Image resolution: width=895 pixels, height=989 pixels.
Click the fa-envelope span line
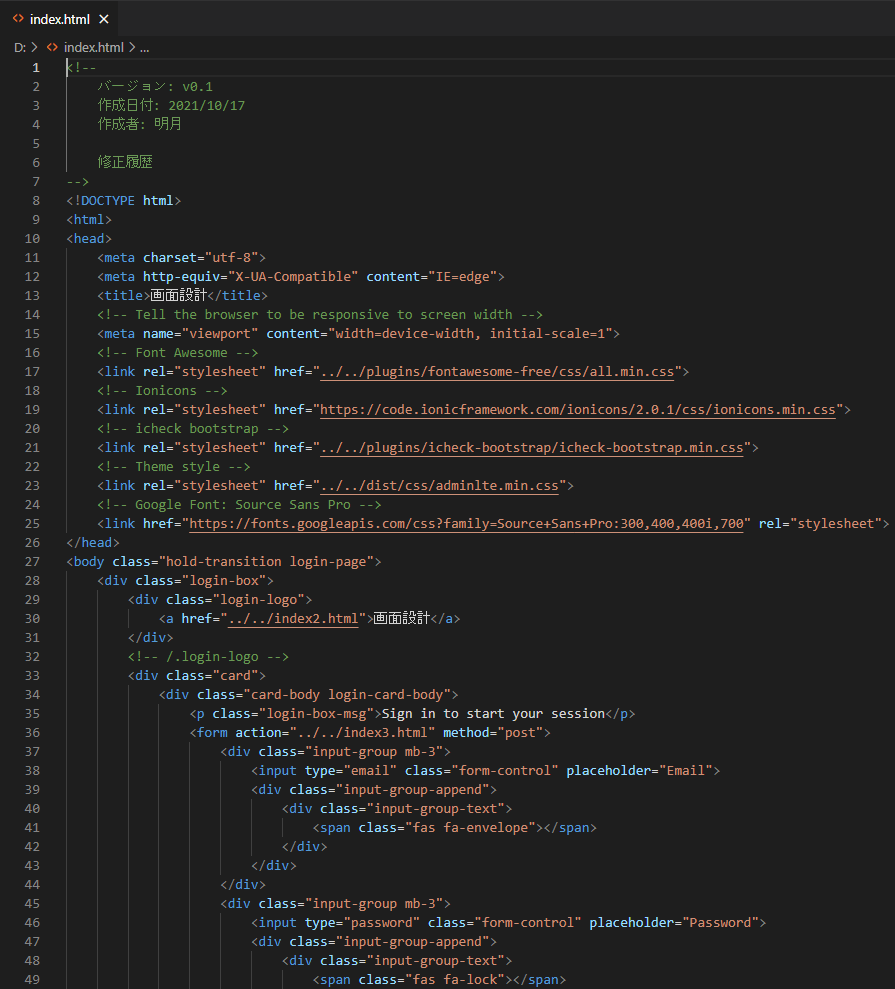coord(455,828)
